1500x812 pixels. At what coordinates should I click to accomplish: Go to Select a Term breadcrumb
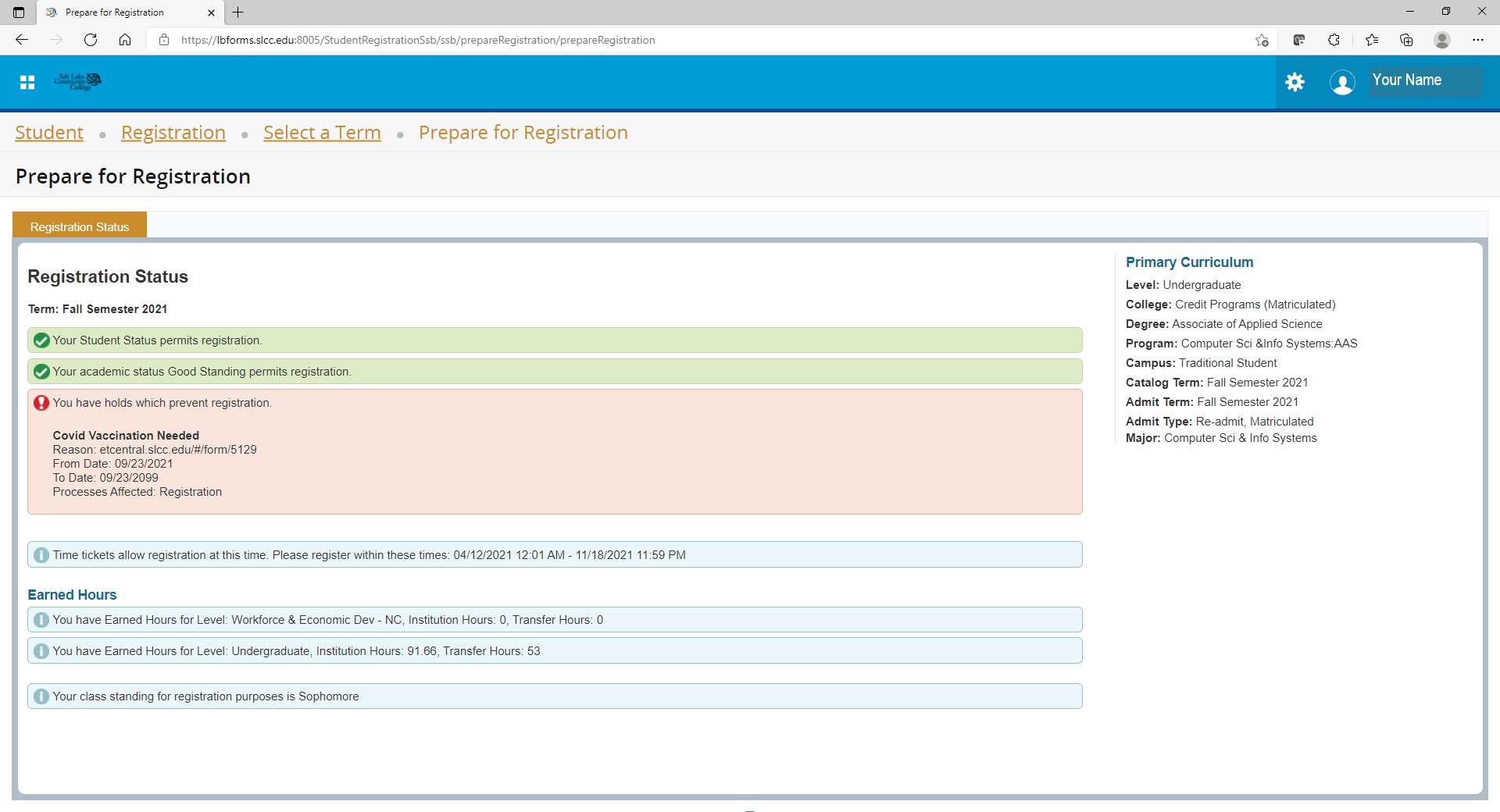point(322,133)
